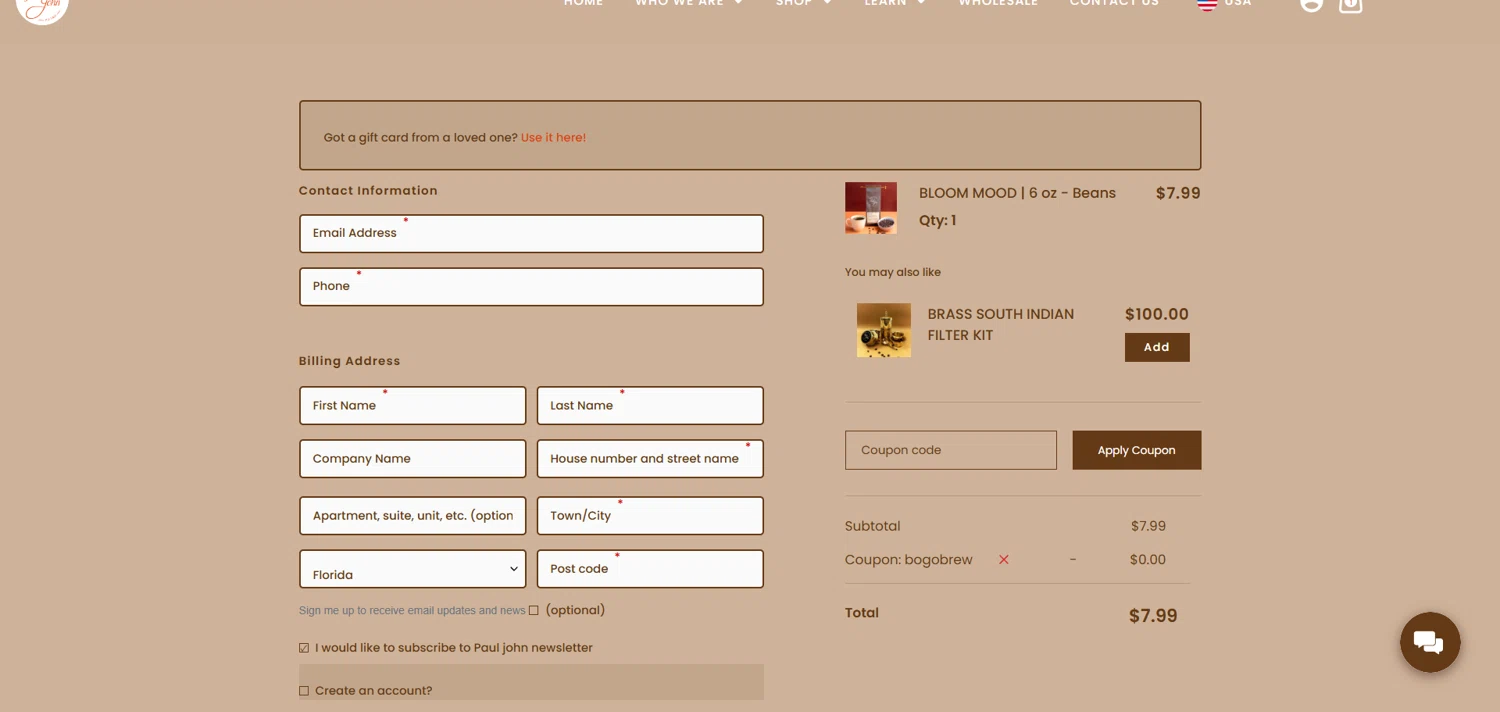Open the CONTACT US page

click(1114, 3)
